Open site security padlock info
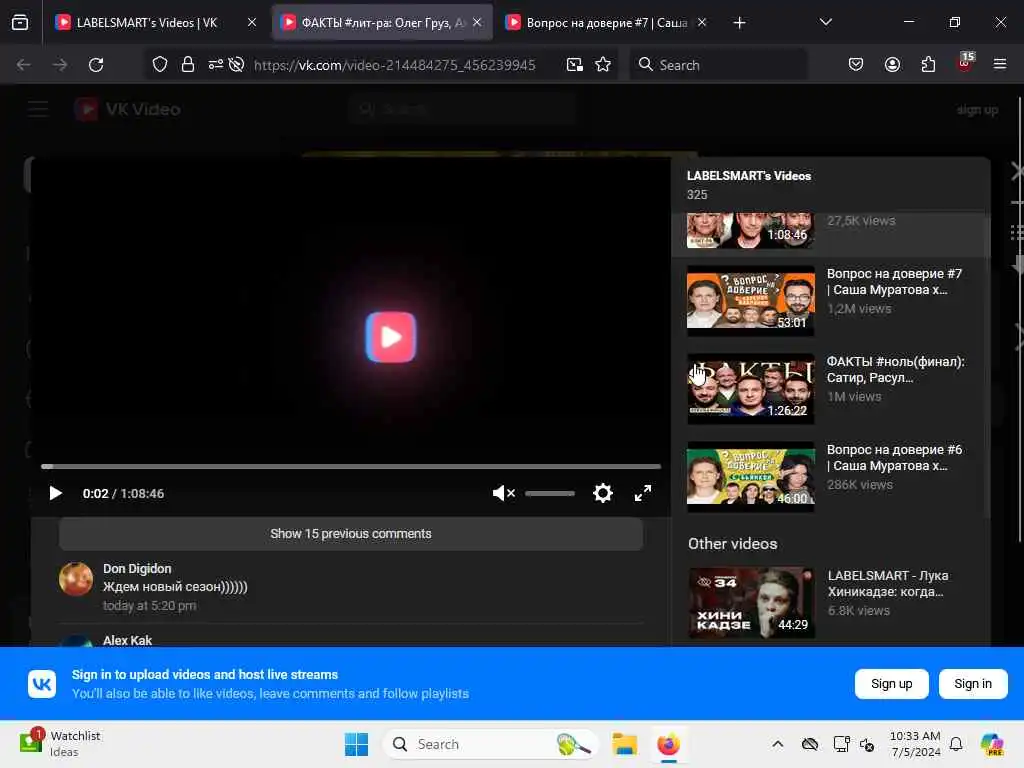This screenshot has width=1024, height=768. click(x=188, y=65)
